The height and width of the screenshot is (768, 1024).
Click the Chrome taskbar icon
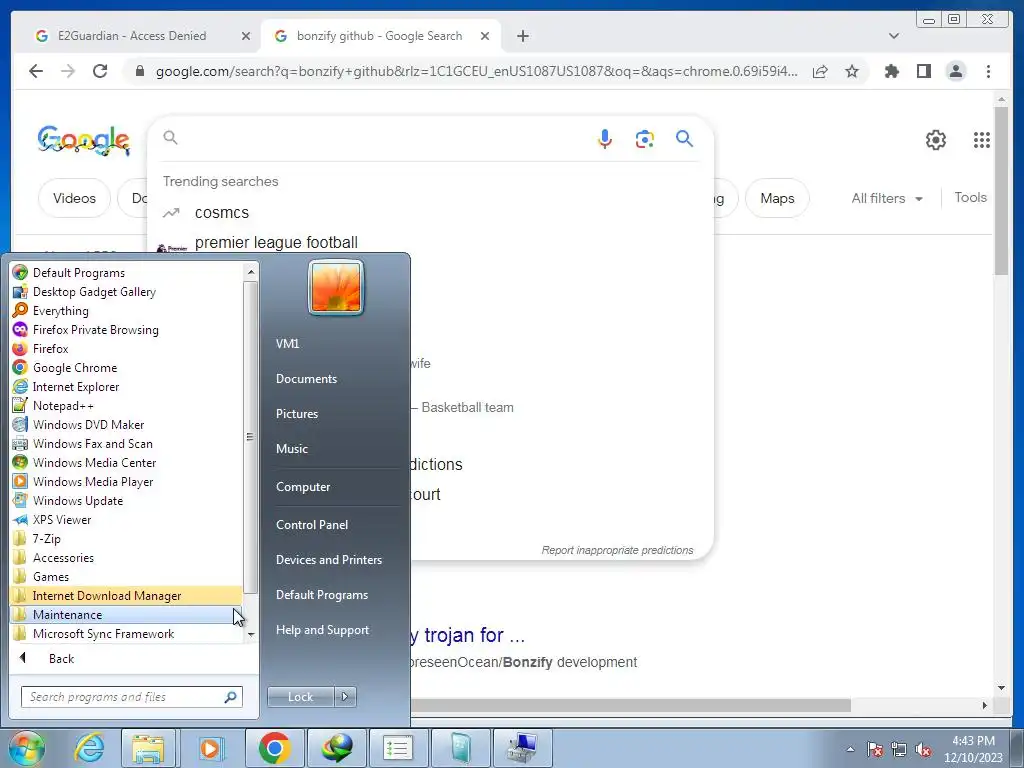pyautogui.click(x=274, y=748)
